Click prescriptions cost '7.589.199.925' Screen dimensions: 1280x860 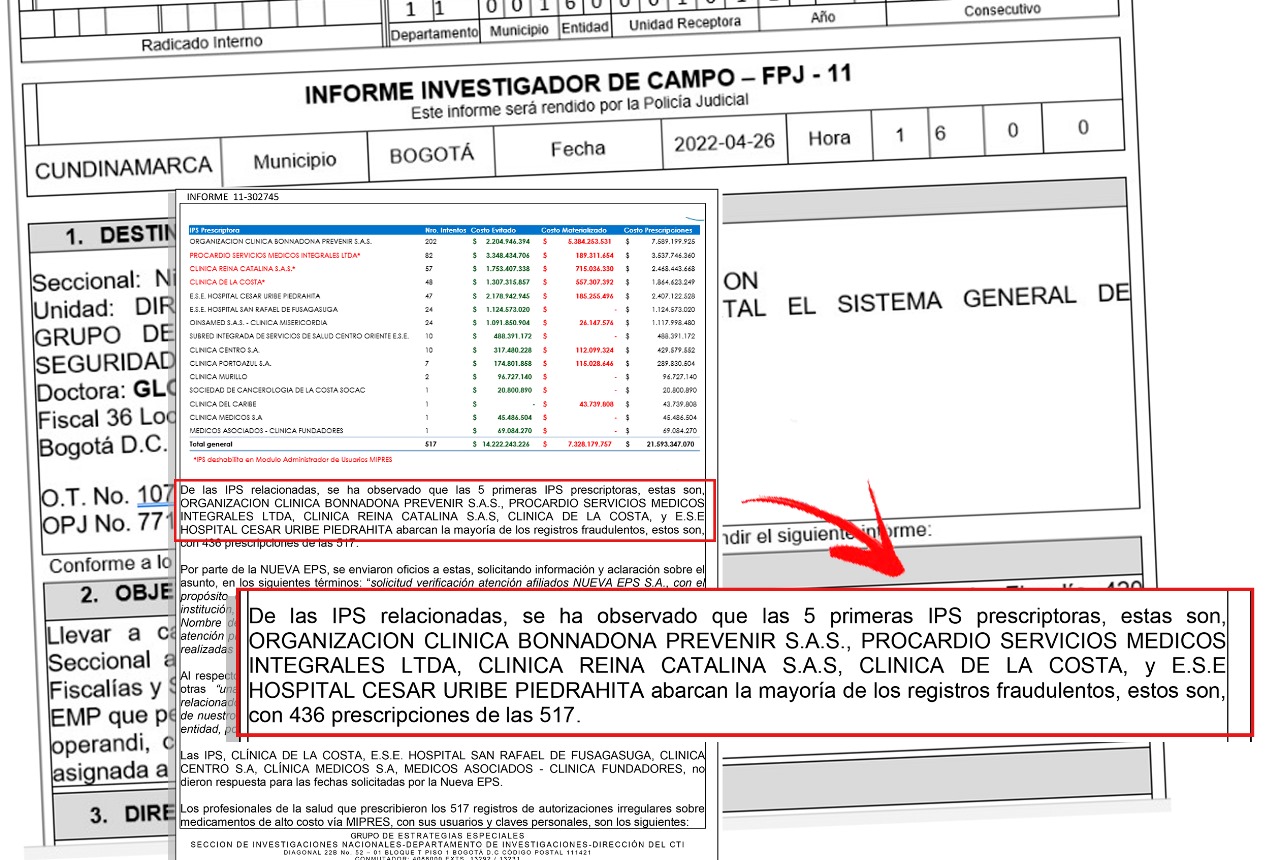click(x=671, y=242)
